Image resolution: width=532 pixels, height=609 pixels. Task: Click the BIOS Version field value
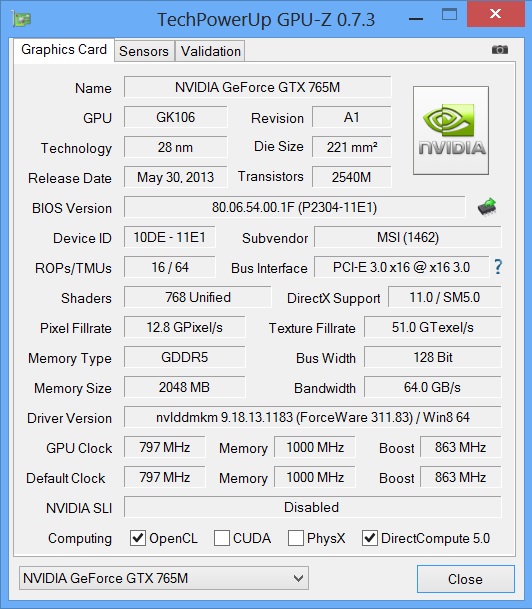click(x=294, y=207)
